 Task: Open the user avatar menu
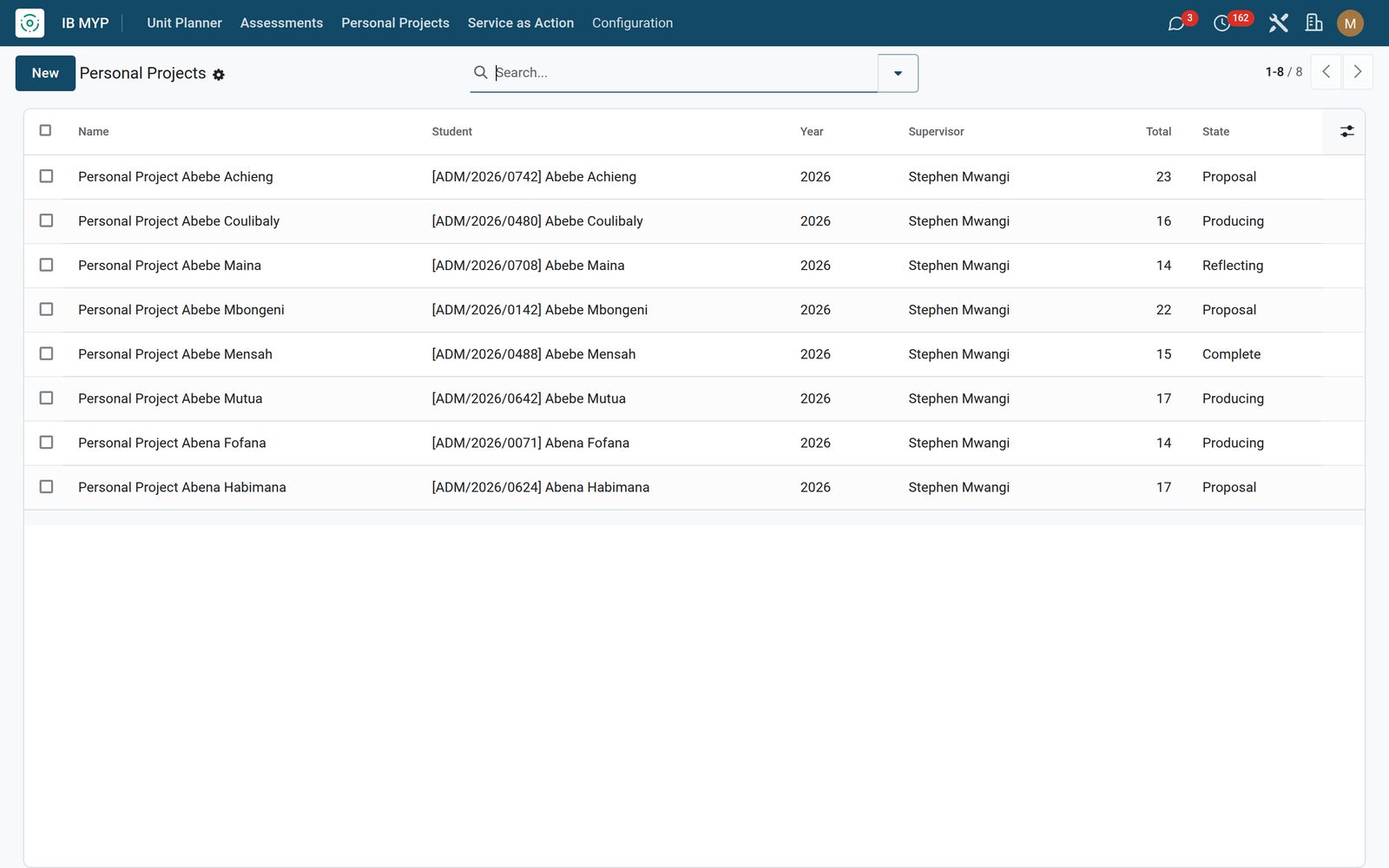[1350, 23]
